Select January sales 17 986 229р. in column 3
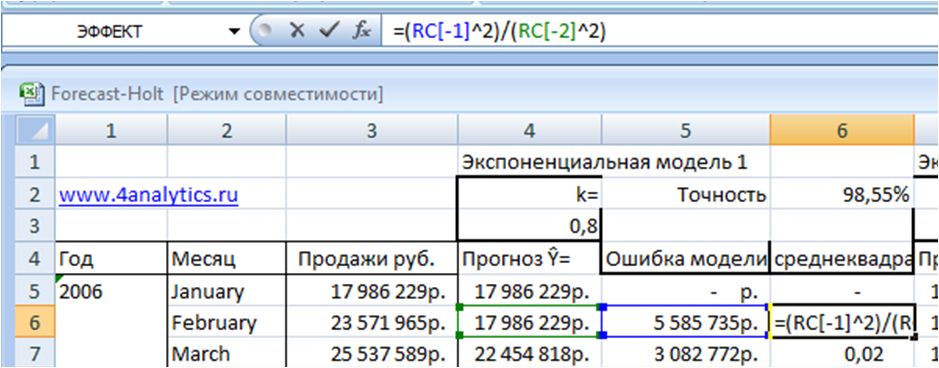 coord(372,291)
